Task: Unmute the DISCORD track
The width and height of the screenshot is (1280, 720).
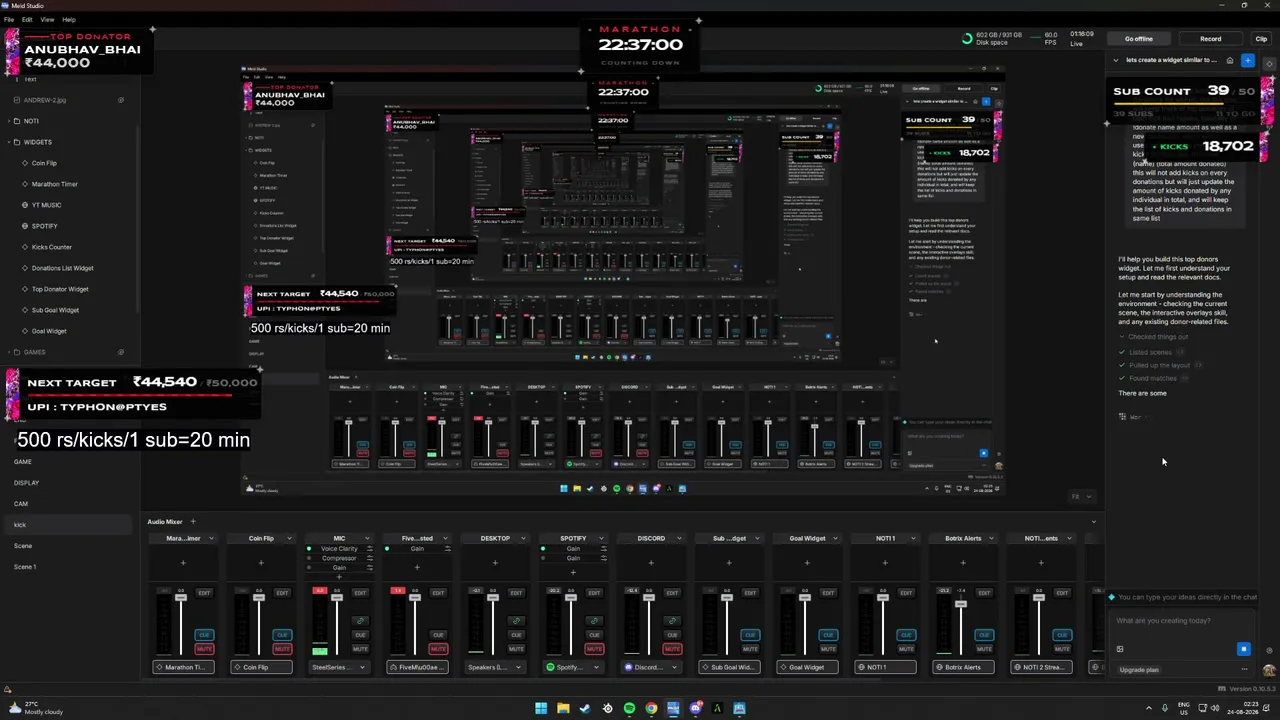Action: (x=672, y=649)
